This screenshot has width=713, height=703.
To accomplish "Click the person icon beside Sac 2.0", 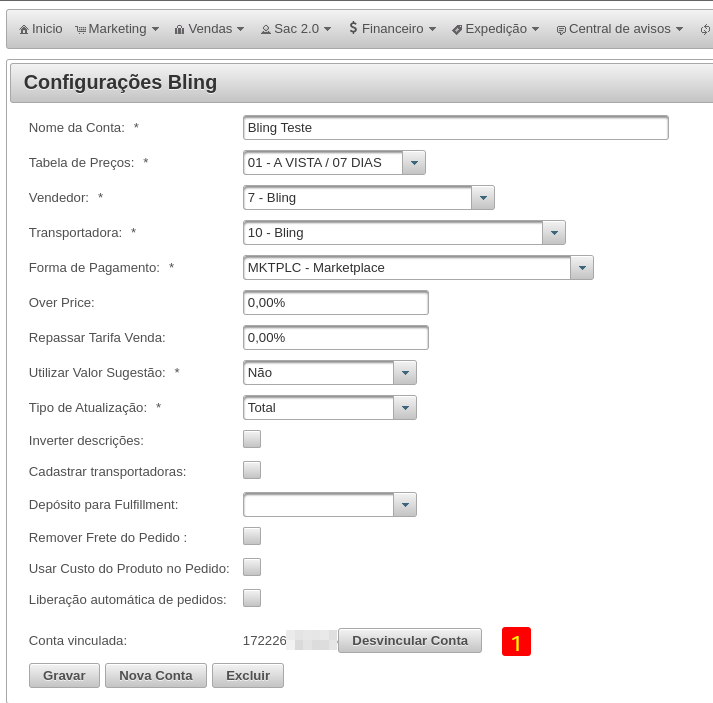I will pos(266,30).
